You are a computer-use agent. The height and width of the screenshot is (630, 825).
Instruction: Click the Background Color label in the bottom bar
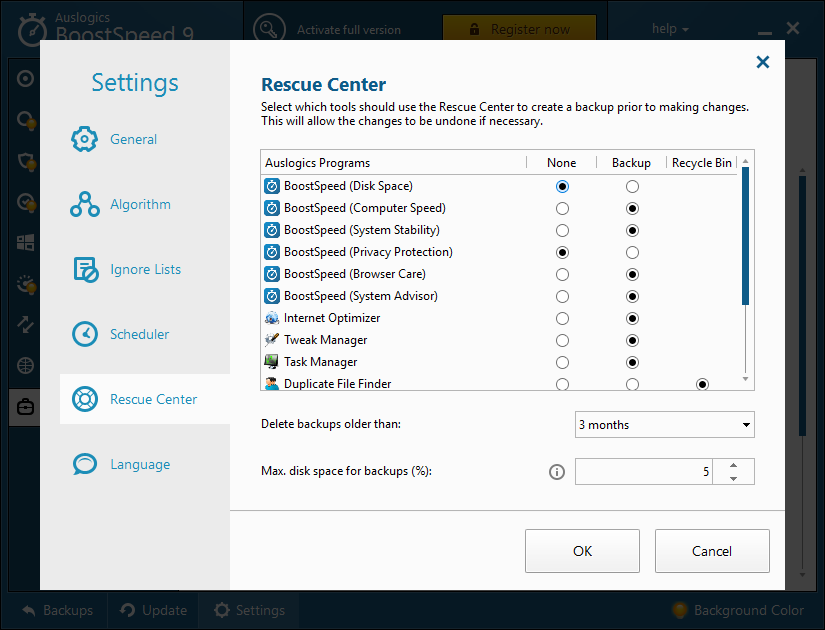coord(749,611)
